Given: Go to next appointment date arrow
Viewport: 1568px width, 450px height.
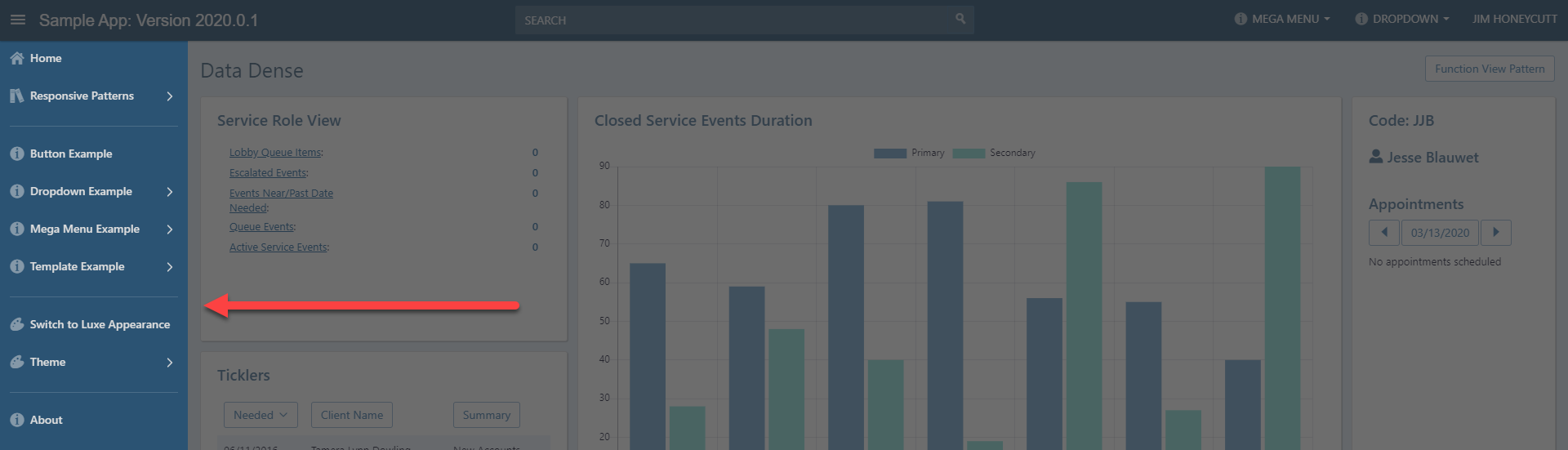Looking at the screenshot, I should click(1495, 233).
